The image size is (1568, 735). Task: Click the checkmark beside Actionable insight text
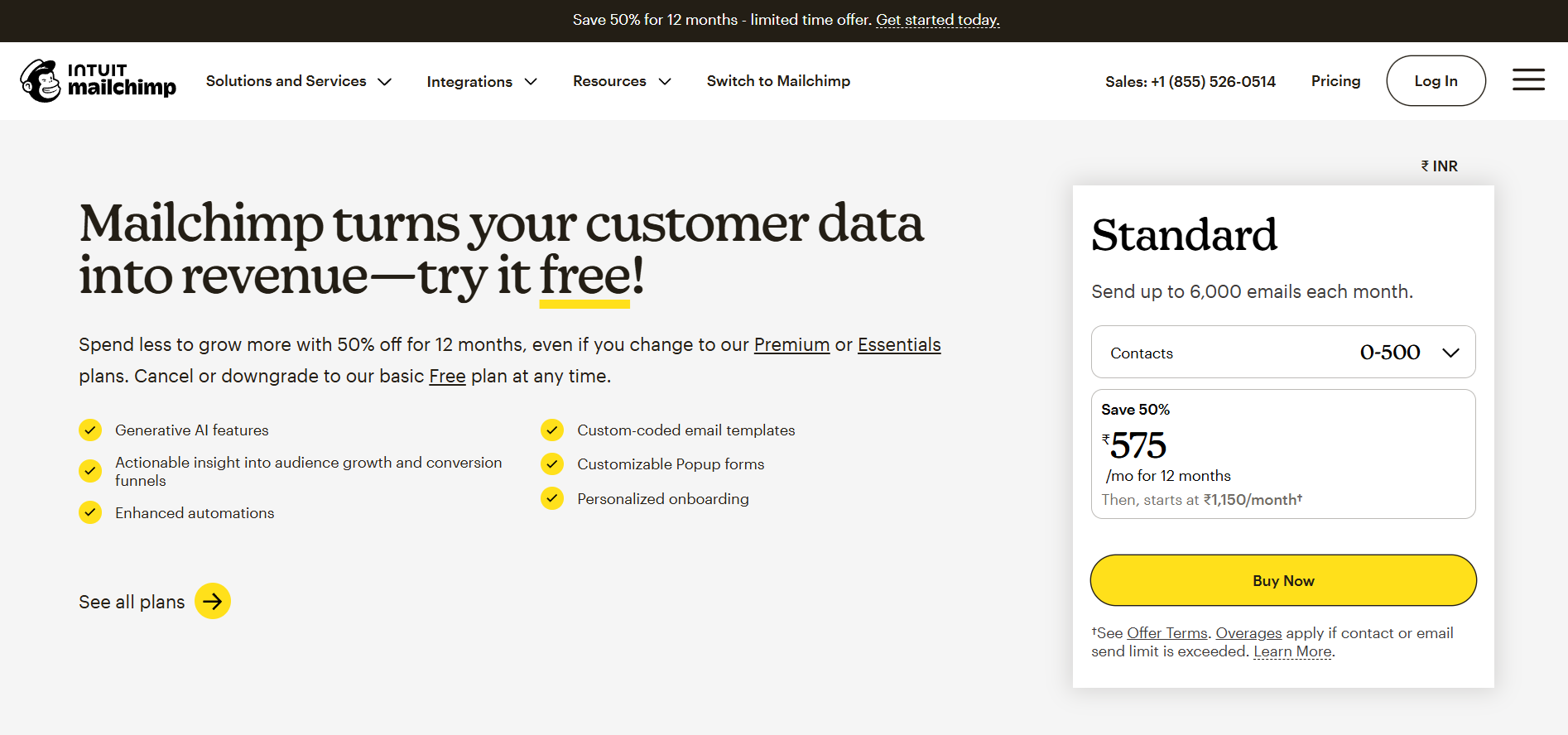pyautogui.click(x=90, y=471)
